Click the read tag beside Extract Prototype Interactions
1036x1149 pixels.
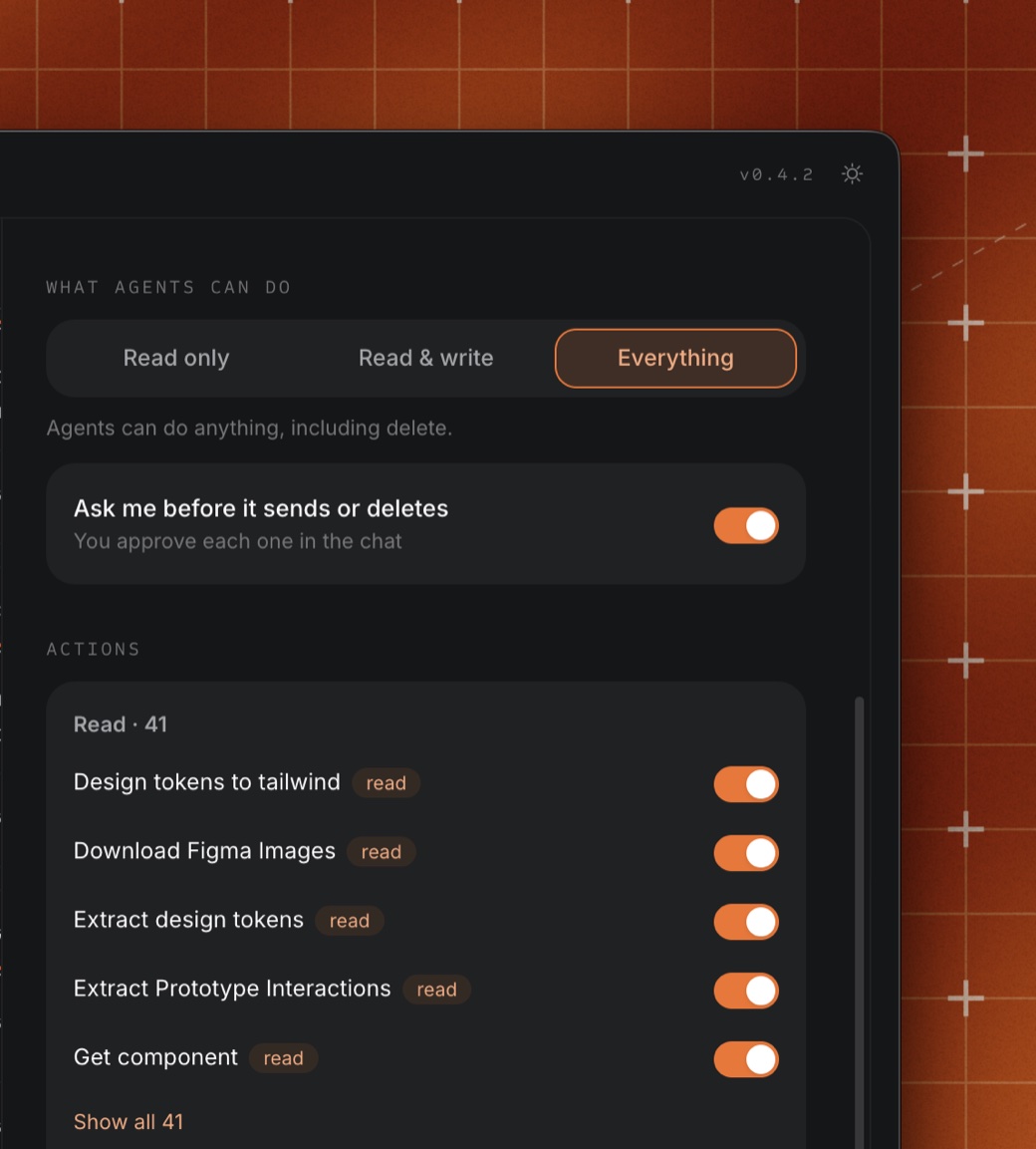[x=436, y=990]
